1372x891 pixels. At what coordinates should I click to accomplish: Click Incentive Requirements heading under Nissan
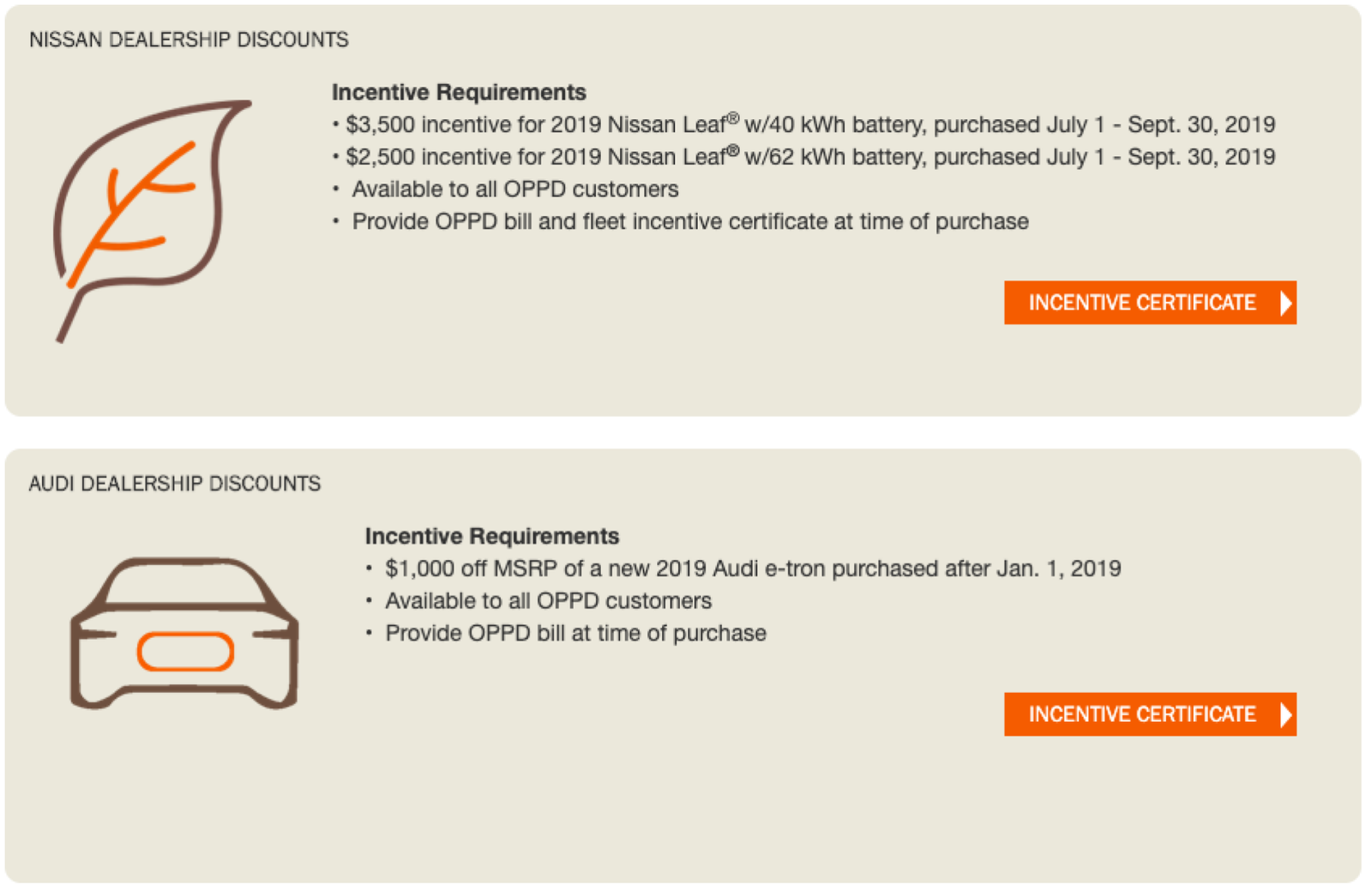tap(459, 92)
